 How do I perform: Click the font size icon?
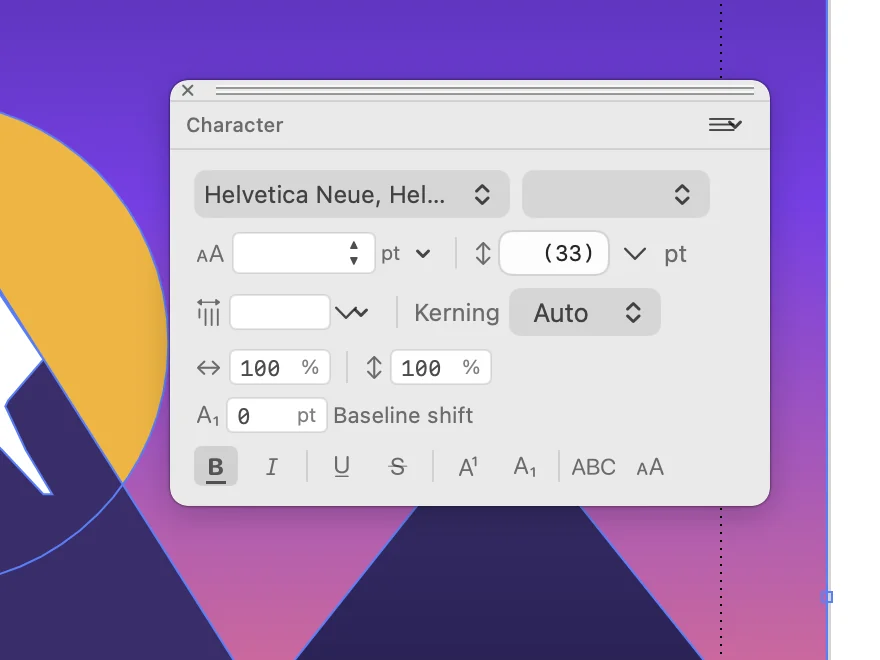(x=210, y=254)
